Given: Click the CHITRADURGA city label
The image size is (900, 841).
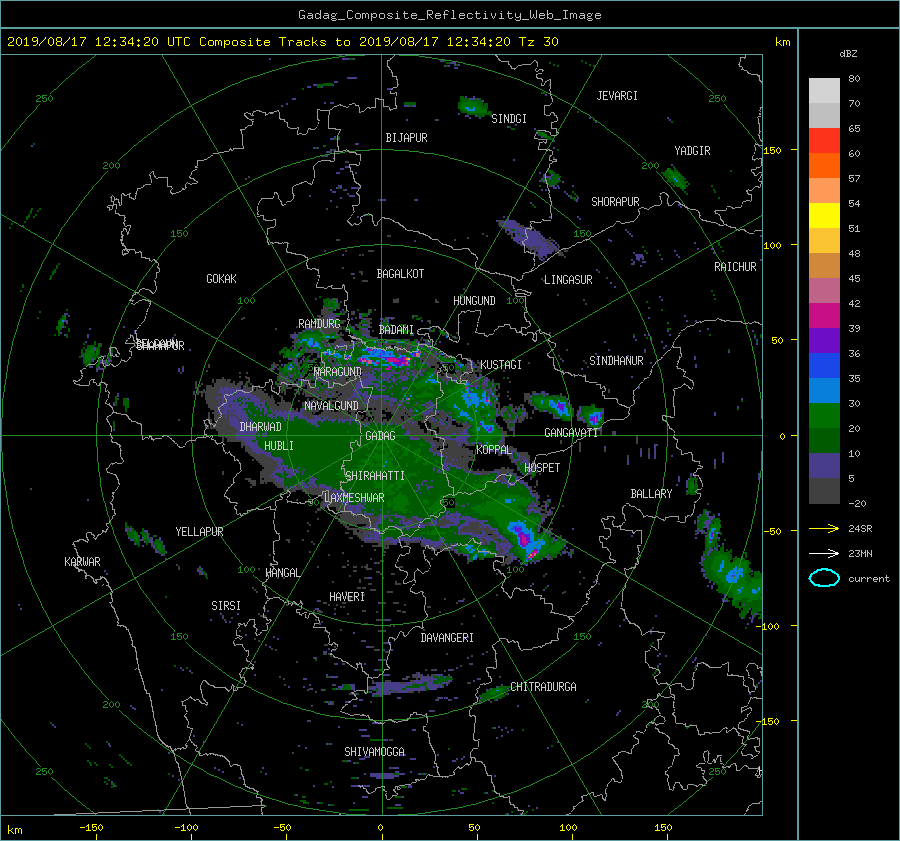Looking at the screenshot, I should click(x=543, y=687).
